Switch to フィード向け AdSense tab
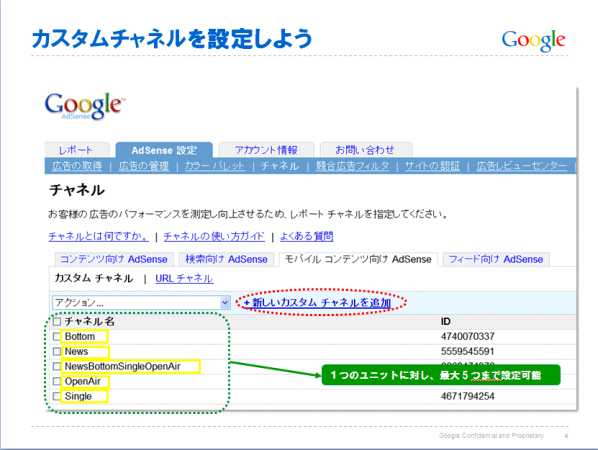The image size is (598, 450). point(496,259)
